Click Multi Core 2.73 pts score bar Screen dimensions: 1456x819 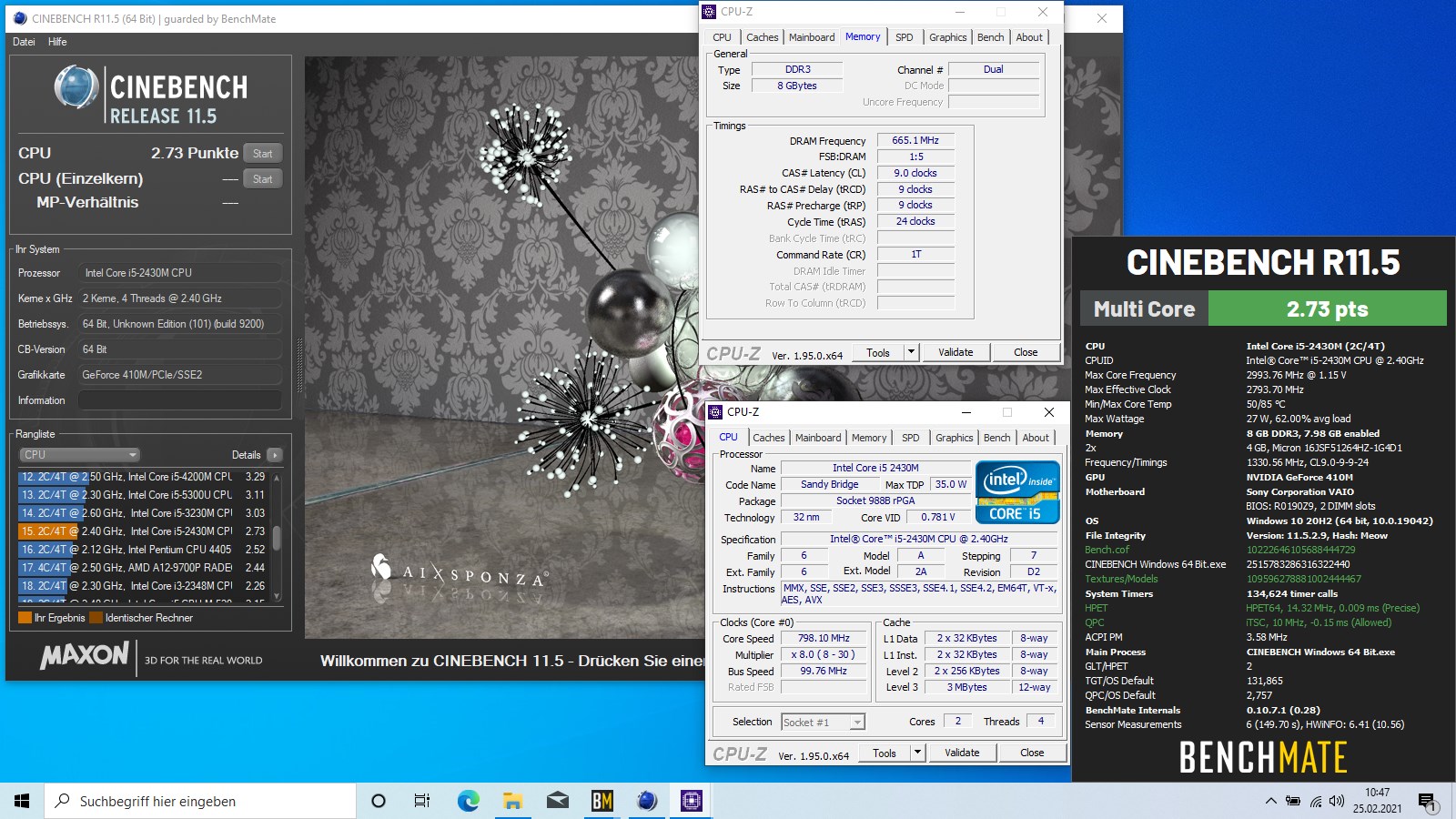tap(1263, 308)
